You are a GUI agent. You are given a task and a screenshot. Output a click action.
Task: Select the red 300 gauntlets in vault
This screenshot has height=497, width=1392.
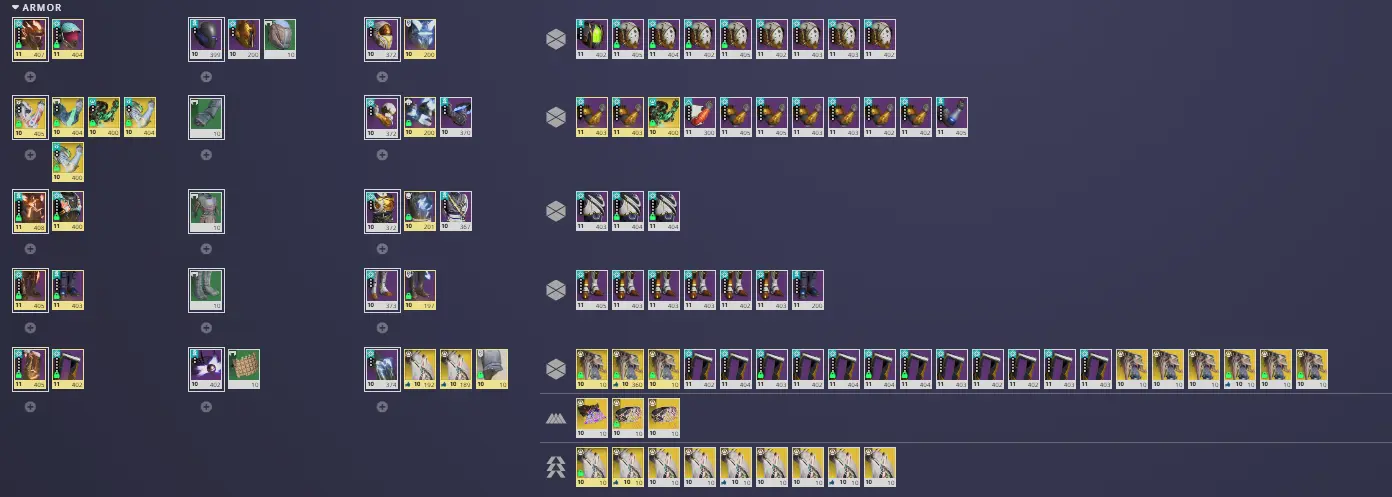(x=700, y=118)
